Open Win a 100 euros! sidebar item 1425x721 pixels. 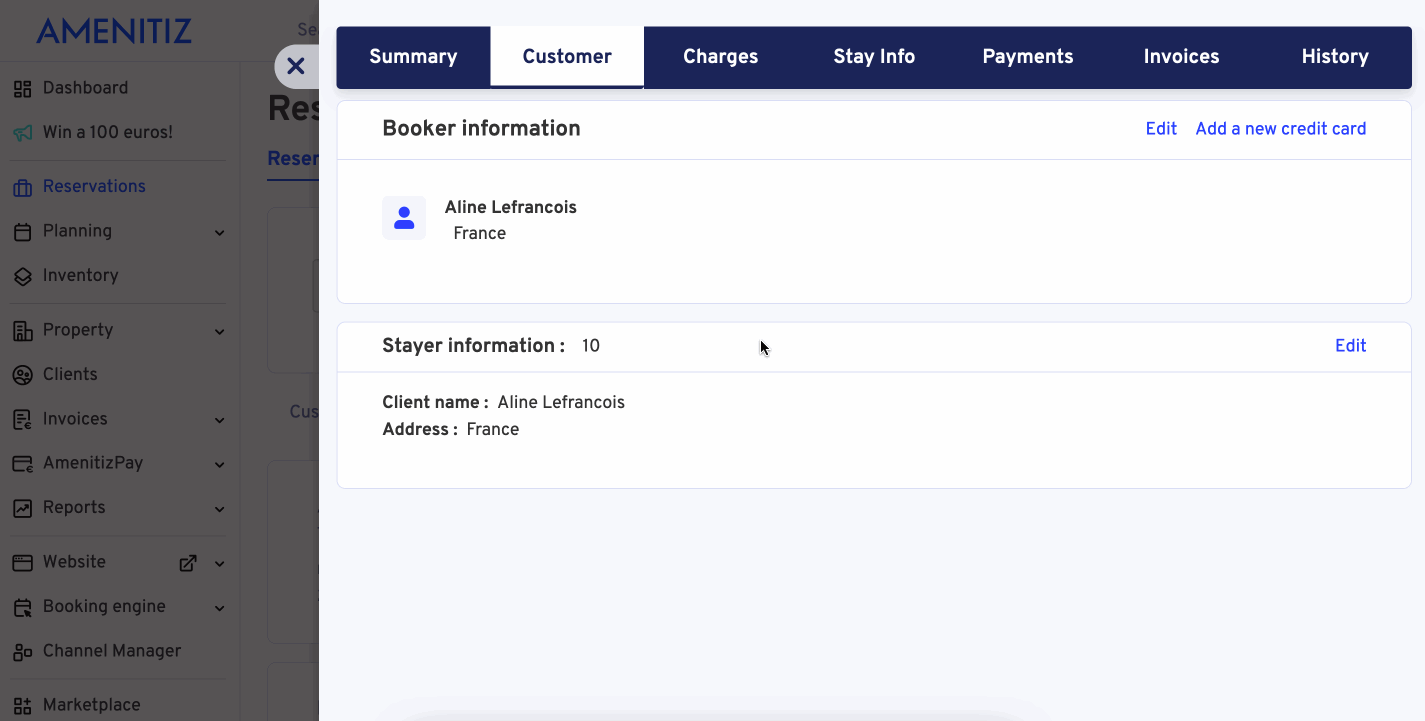(x=108, y=132)
